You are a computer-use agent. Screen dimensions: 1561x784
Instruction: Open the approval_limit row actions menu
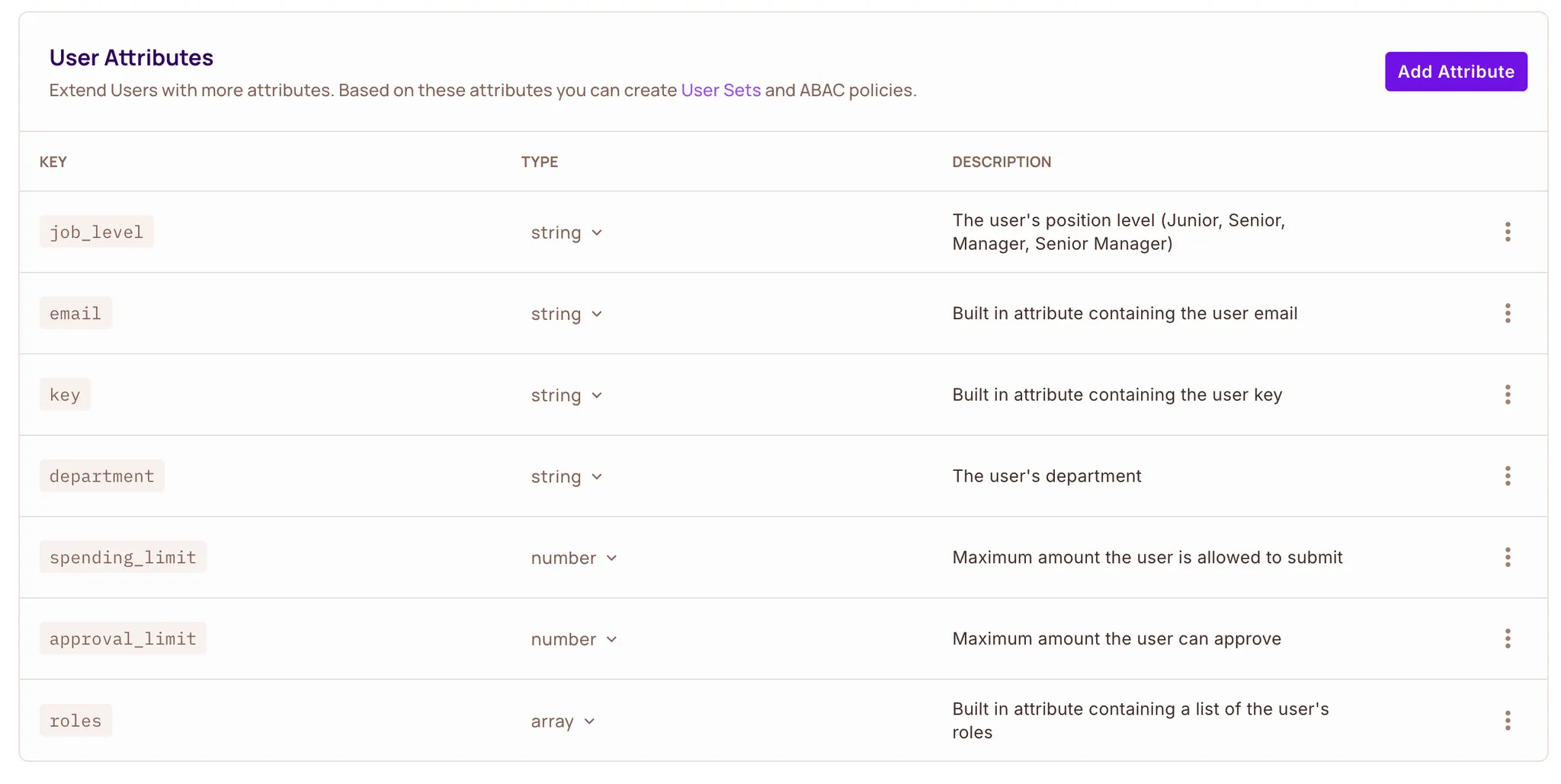(x=1507, y=638)
